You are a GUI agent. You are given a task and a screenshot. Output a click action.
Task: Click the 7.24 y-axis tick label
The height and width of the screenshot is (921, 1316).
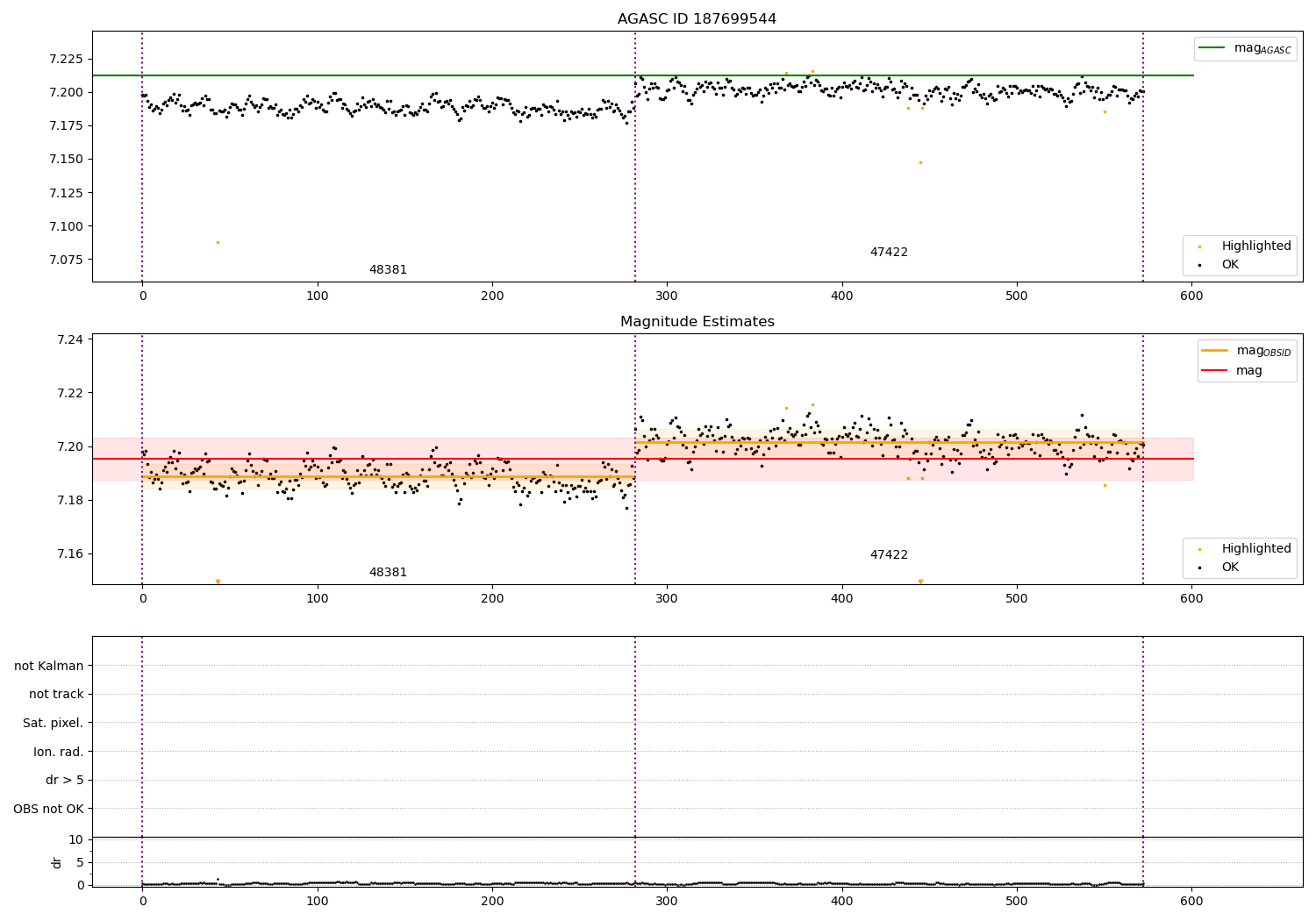(69, 339)
